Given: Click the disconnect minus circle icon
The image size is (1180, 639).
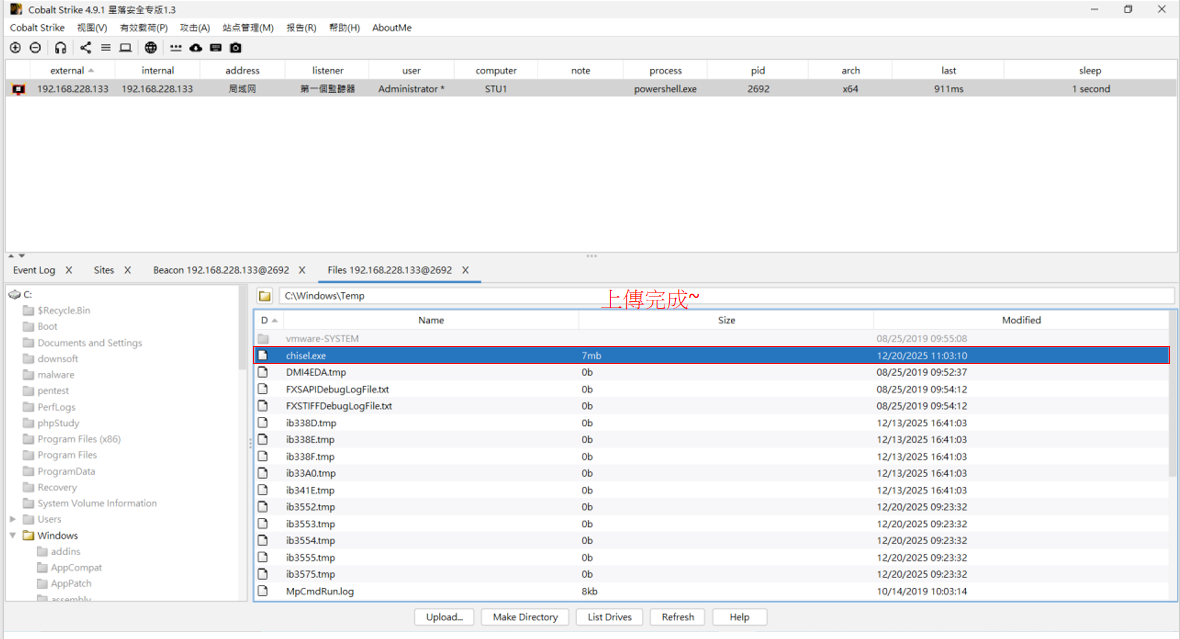Looking at the screenshot, I should point(35,47).
